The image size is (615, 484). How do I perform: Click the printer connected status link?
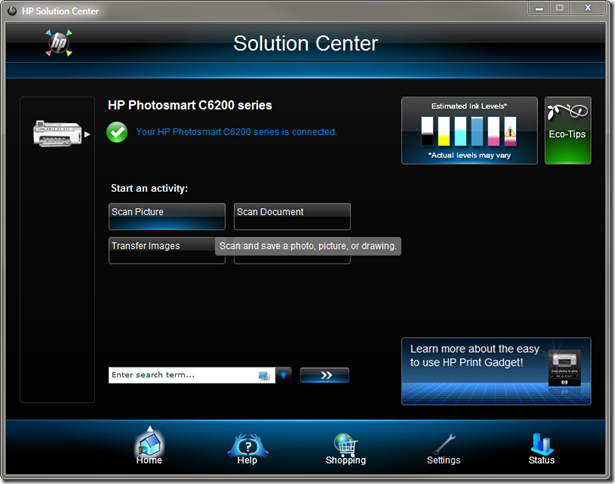[236, 132]
